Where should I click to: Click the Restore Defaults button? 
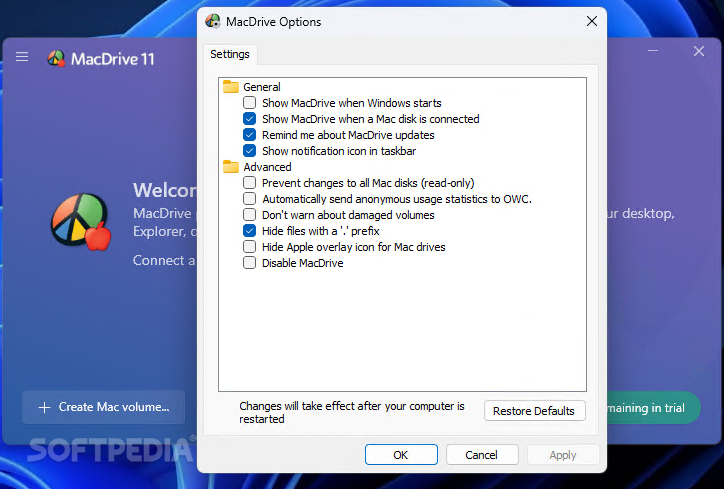coord(534,411)
